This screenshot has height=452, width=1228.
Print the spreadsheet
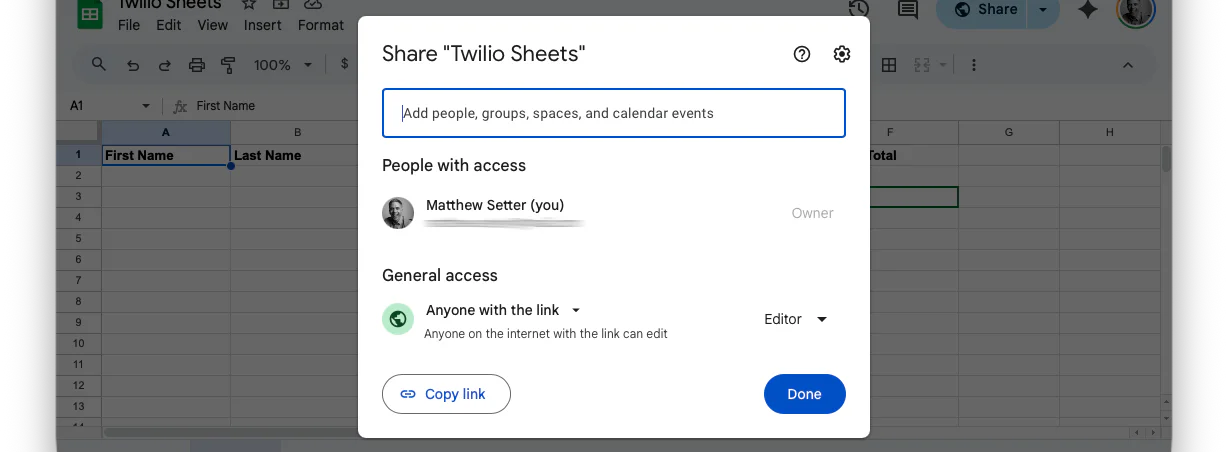197,65
